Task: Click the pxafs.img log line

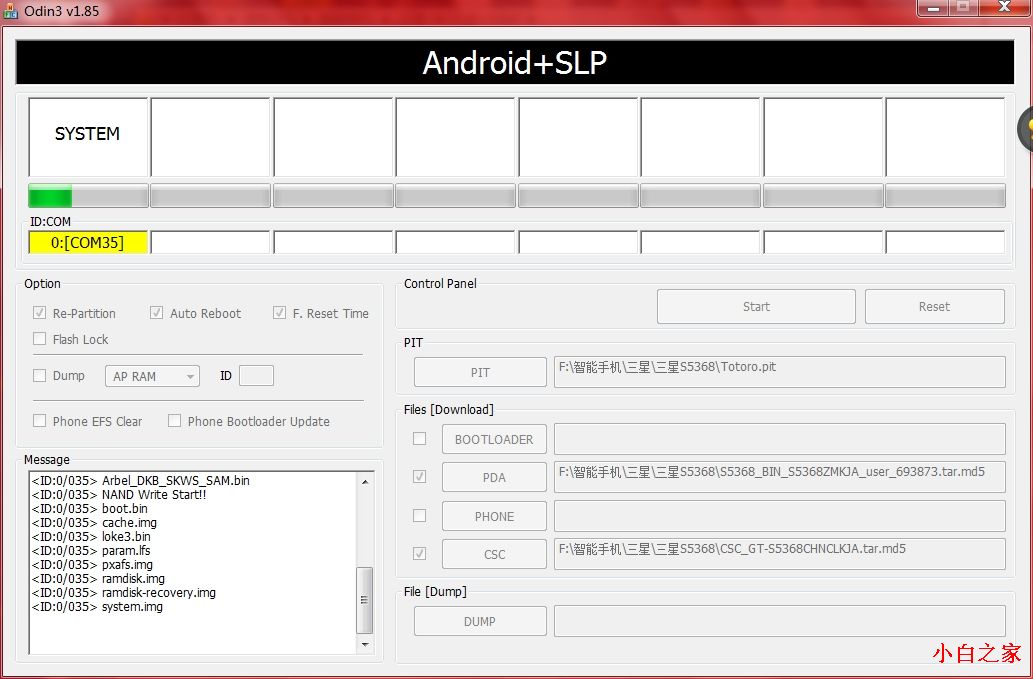Action: click(x=92, y=564)
